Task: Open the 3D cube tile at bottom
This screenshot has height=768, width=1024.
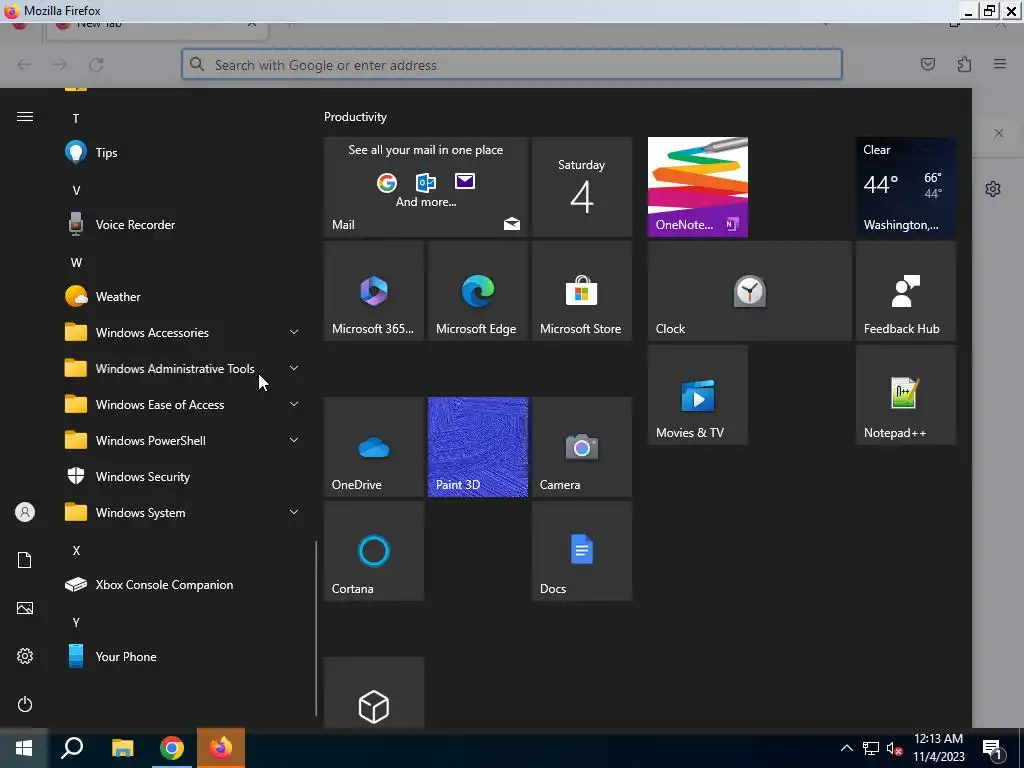Action: click(374, 693)
